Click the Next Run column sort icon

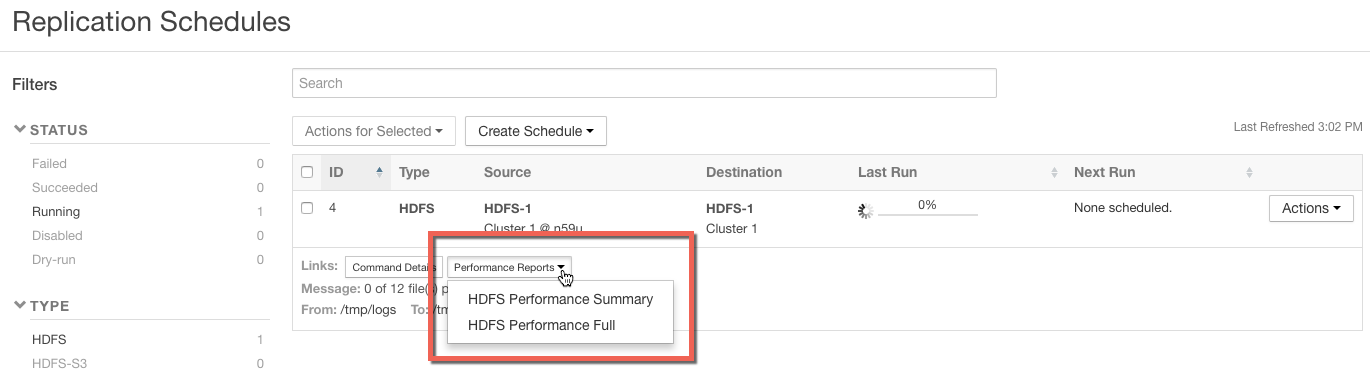click(x=1249, y=173)
